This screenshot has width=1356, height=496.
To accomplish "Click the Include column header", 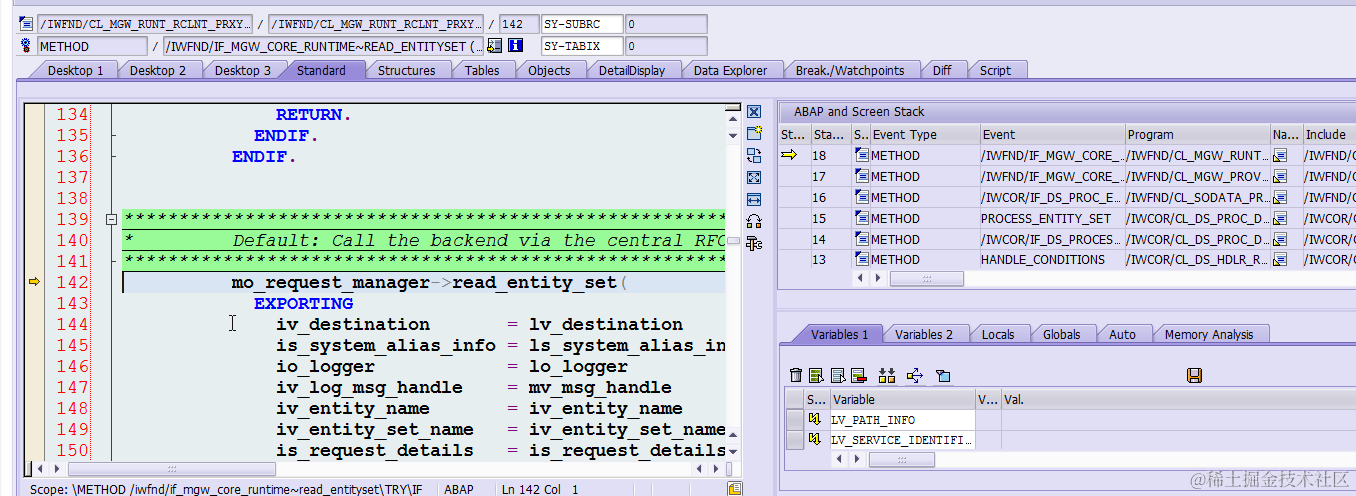I will click(x=1328, y=134).
